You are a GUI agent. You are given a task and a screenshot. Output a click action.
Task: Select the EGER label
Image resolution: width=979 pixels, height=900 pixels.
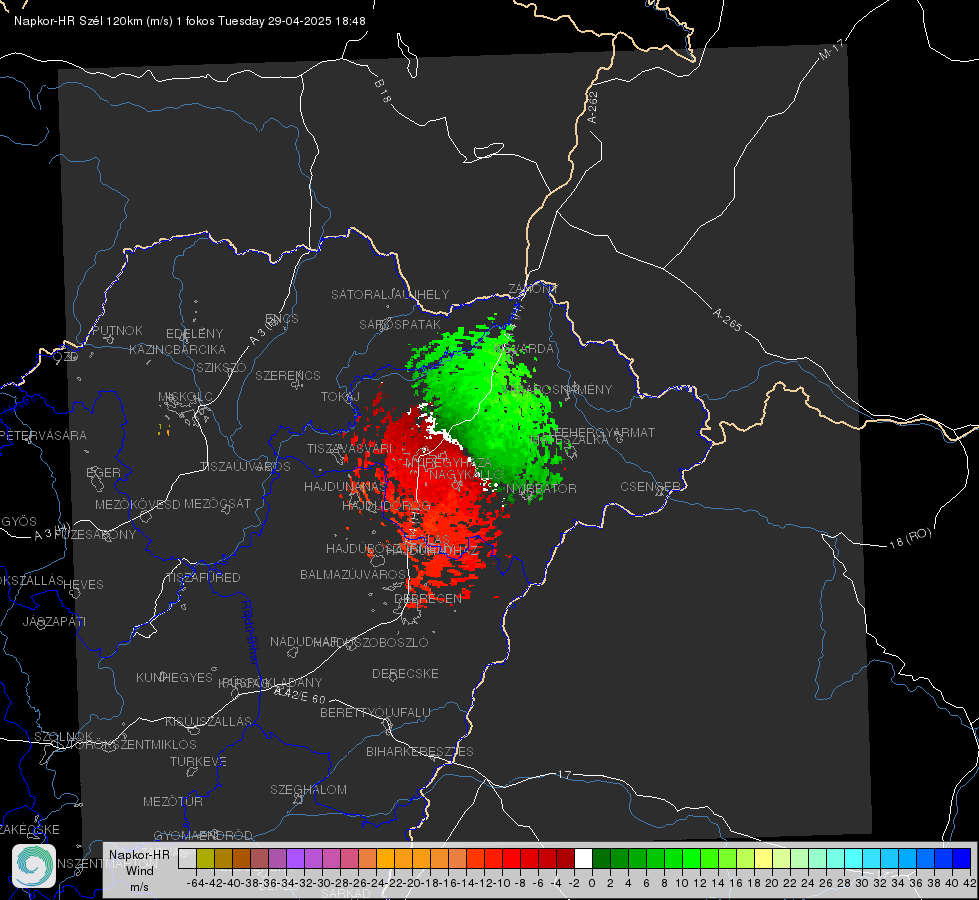click(104, 472)
